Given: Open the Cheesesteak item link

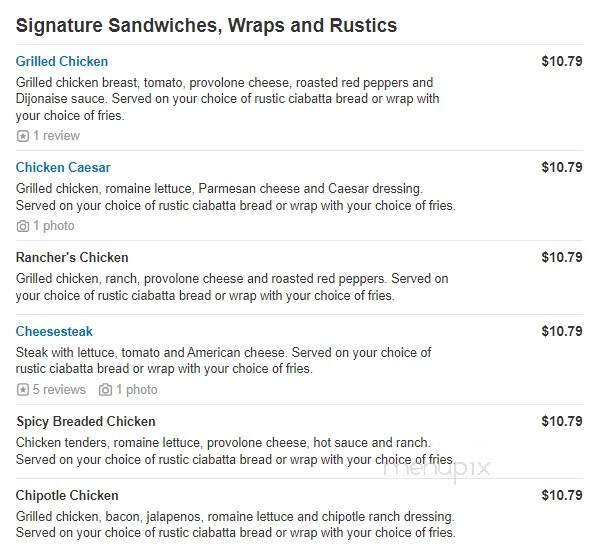Looking at the screenshot, I should (54, 332).
